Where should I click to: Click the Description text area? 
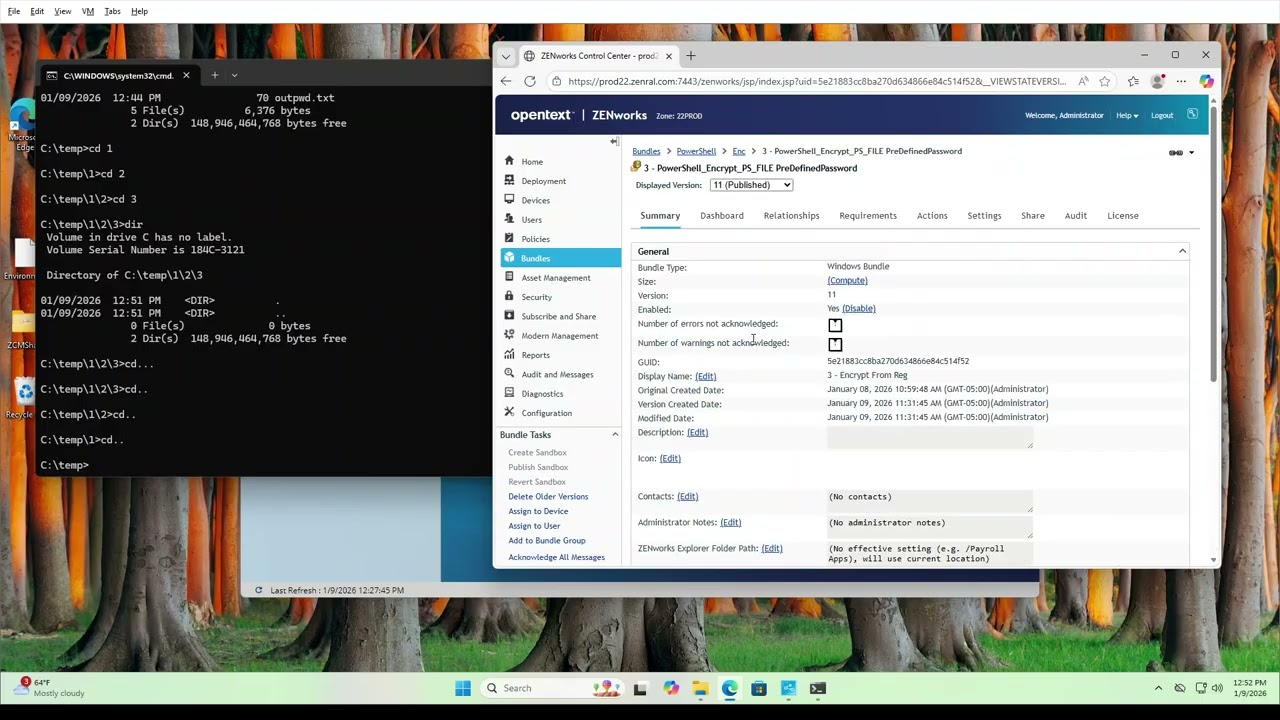[x=929, y=438]
